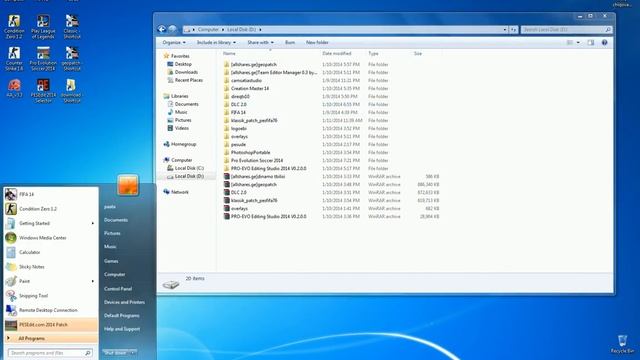
Task: Click Computer in the address bar breadcrumb
Action: point(208,29)
